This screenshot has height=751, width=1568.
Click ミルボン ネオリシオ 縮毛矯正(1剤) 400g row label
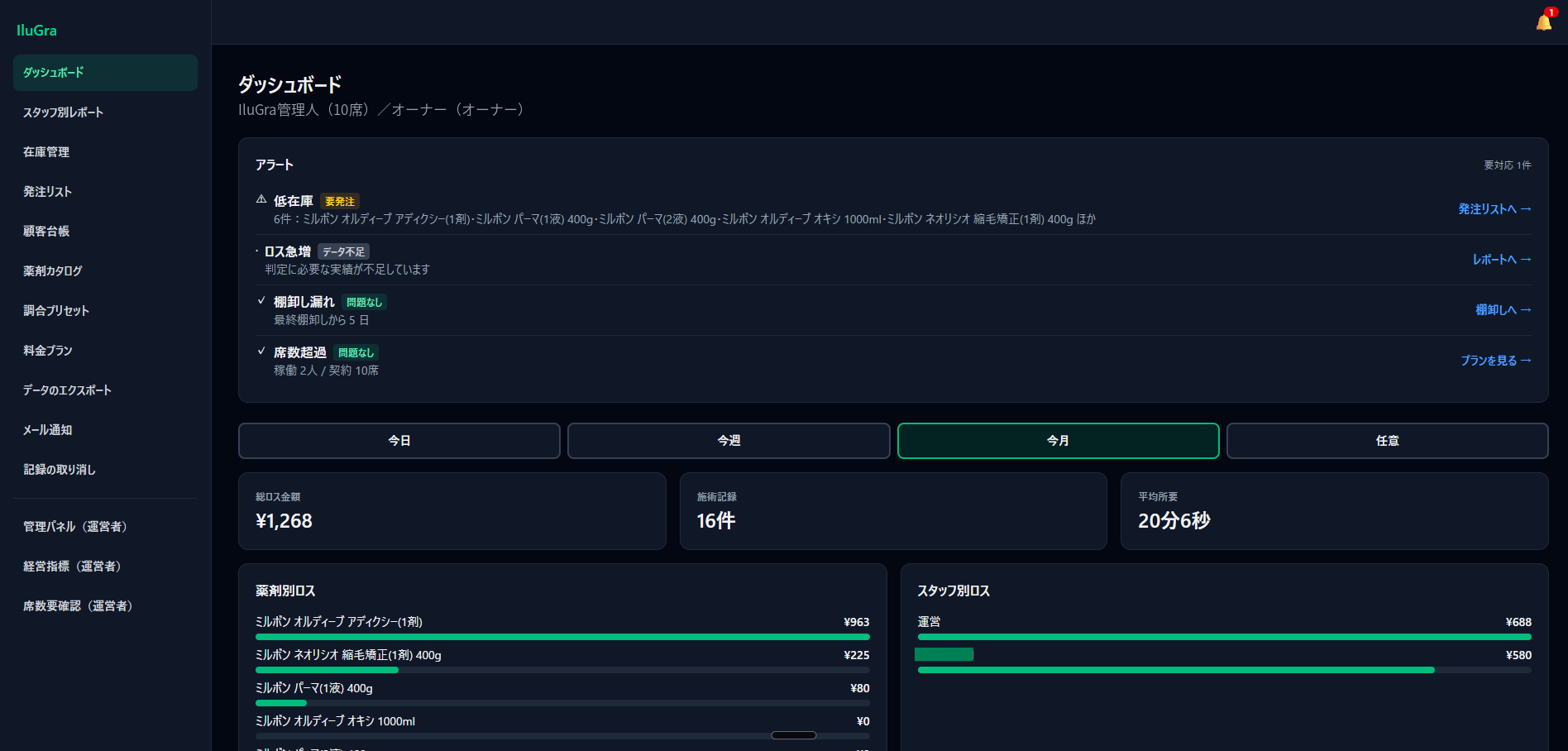348,655
